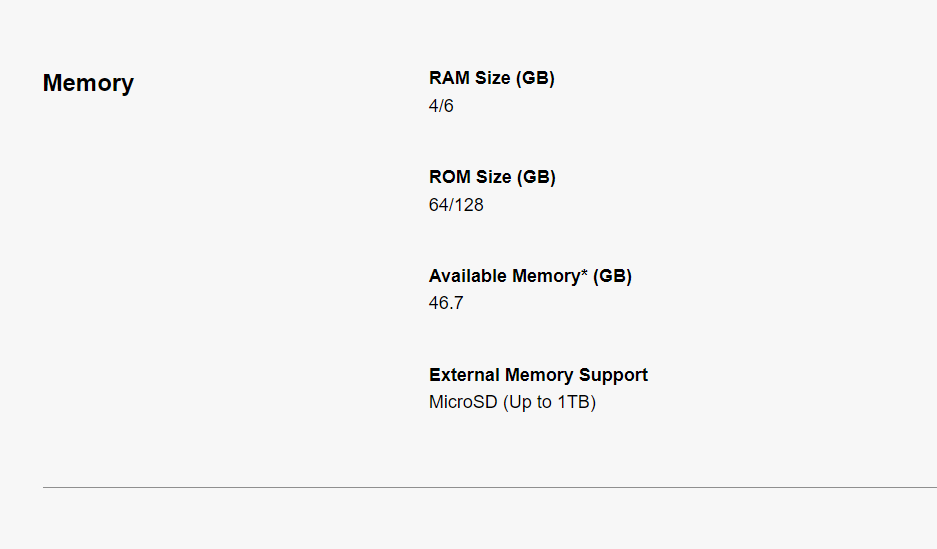Click the horizontal divider below Memory section
The height and width of the screenshot is (549, 937).
[x=489, y=487]
